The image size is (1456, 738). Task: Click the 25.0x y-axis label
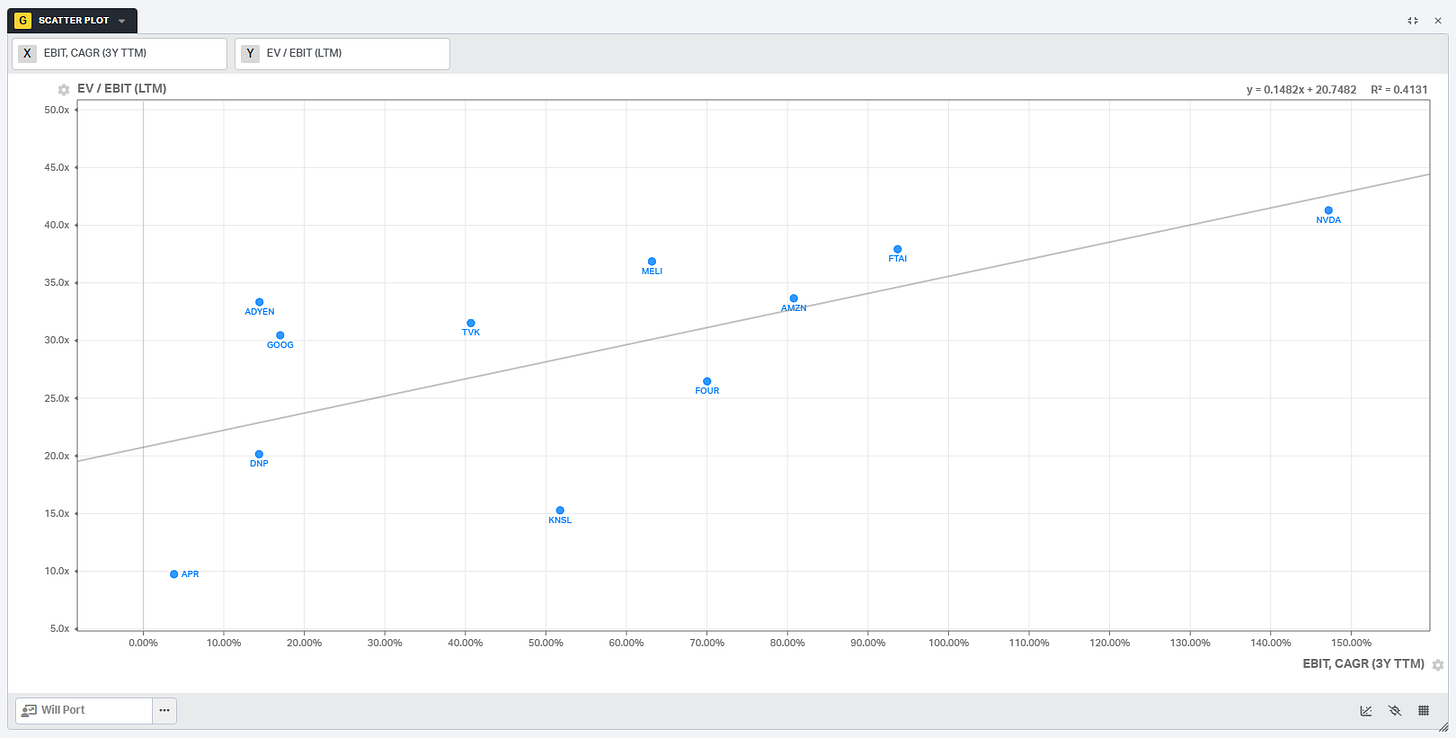(x=56, y=398)
